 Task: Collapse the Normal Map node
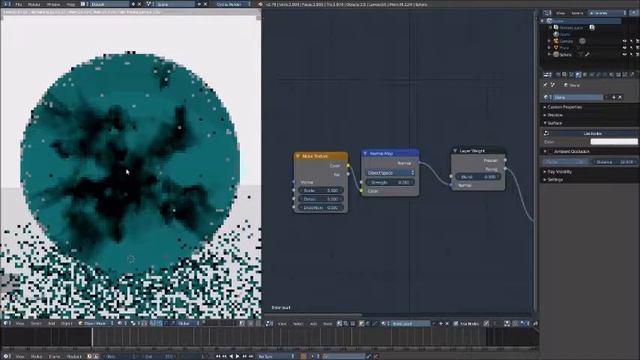tap(365, 153)
